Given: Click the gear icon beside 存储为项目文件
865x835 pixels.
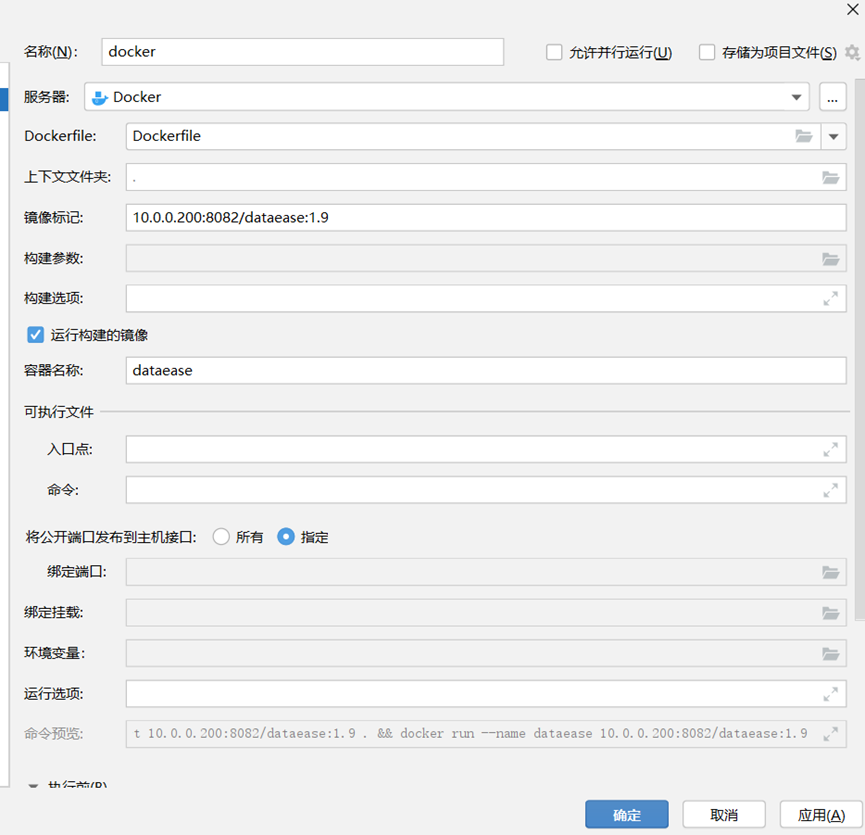Looking at the screenshot, I should [x=855, y=52].
